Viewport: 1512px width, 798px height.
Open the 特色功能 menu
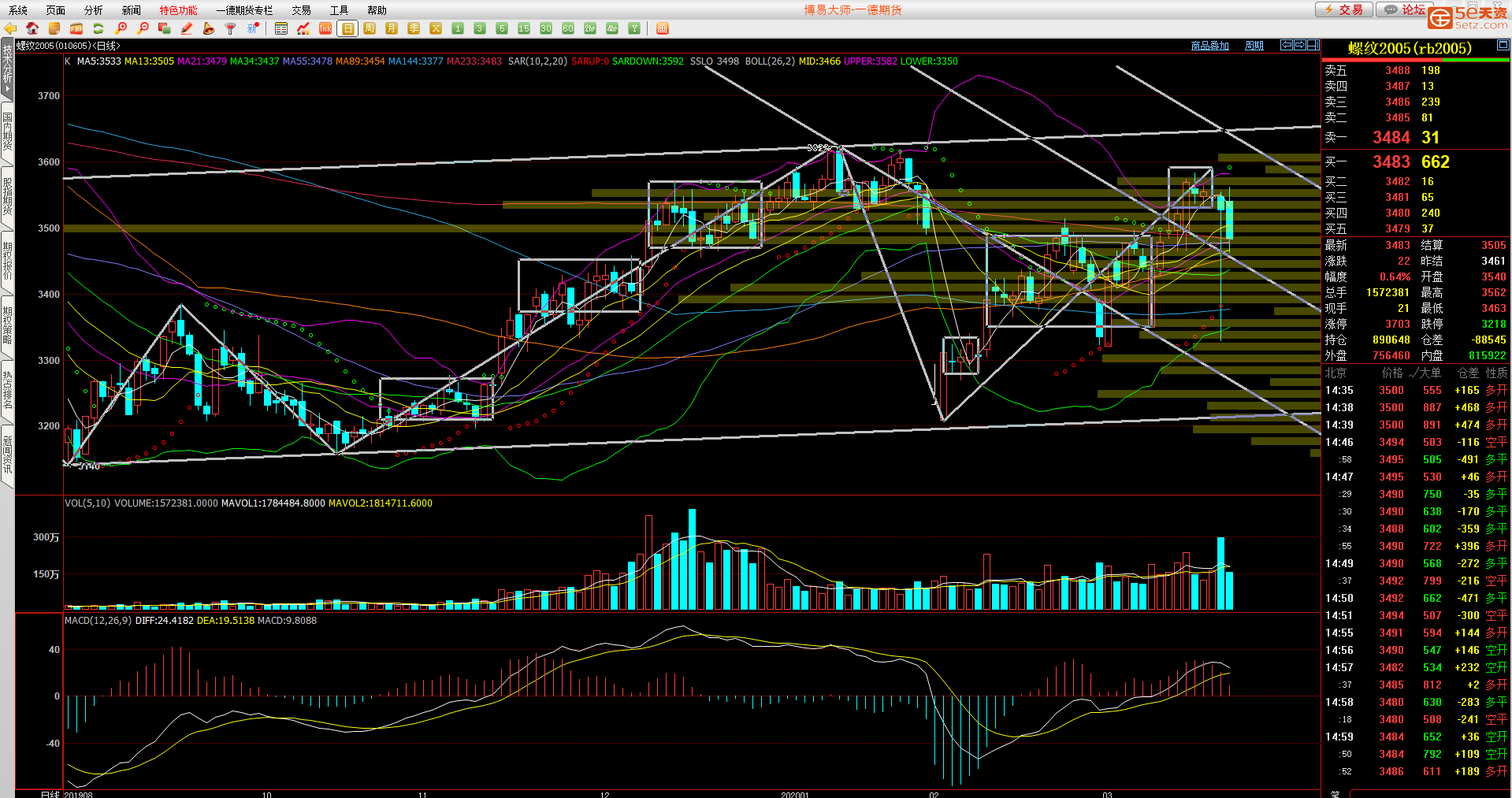click(x=178, y=10)
